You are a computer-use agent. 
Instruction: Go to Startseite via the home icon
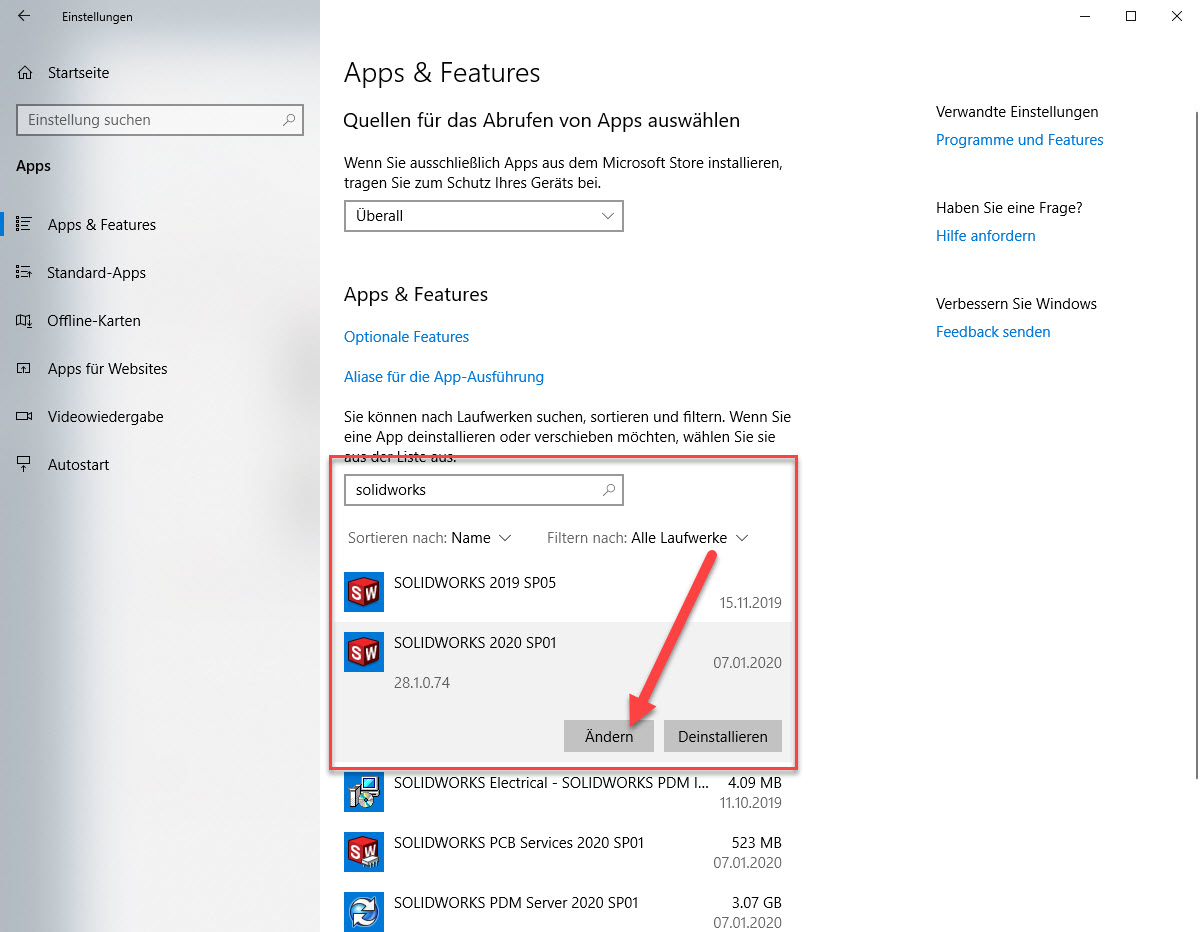coord(25,73)
